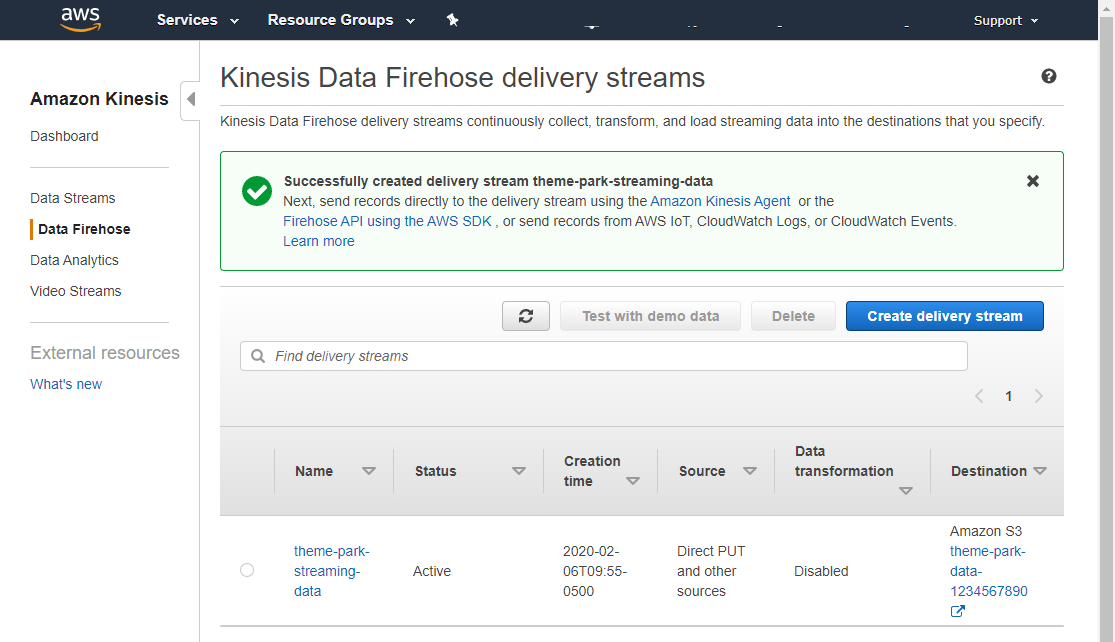Go to previous page of delivery streams
The height and width of the screenshot is (642, 1115).
978,396
